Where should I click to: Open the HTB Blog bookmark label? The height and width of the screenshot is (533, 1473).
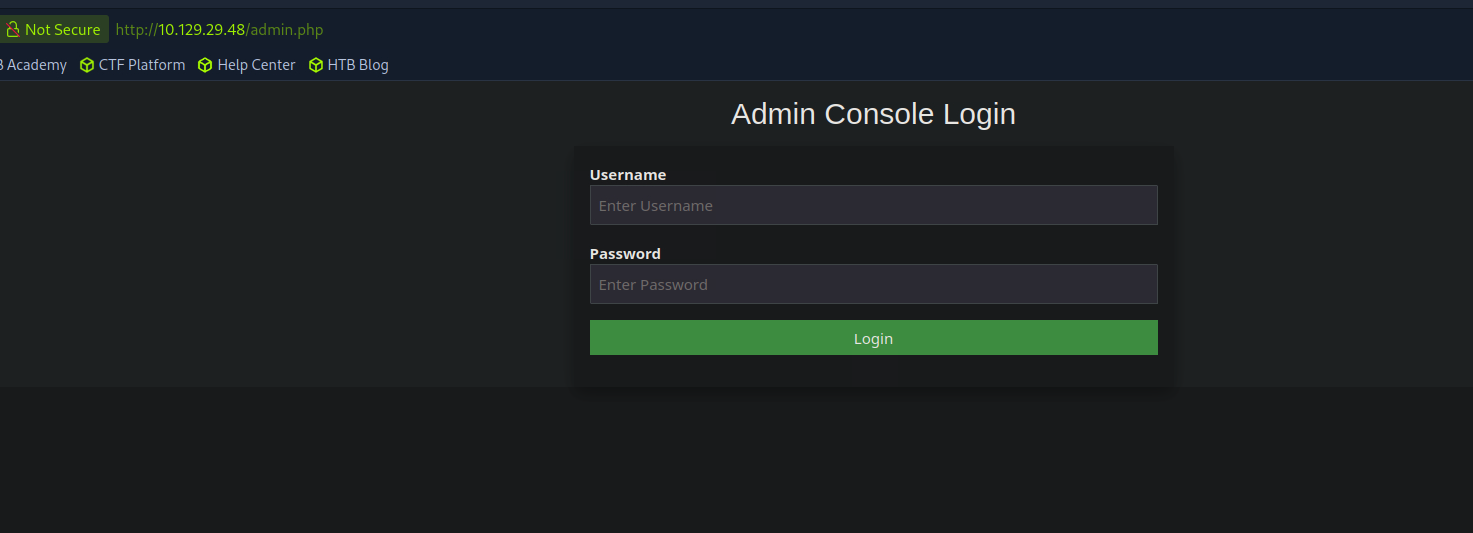pos(358,65)
